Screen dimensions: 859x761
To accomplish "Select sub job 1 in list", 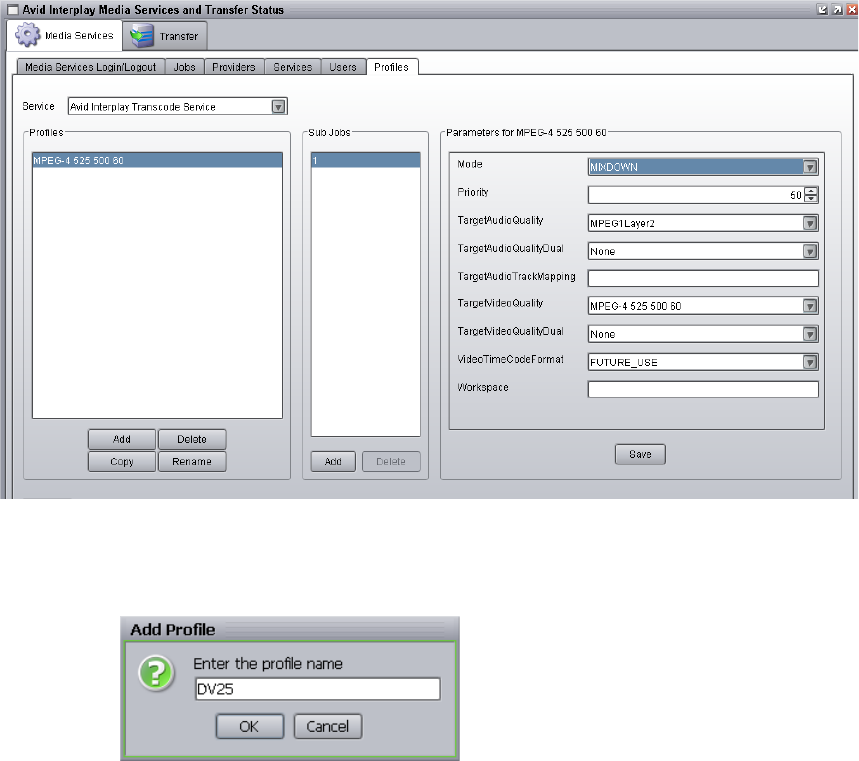I will point(365,161).
